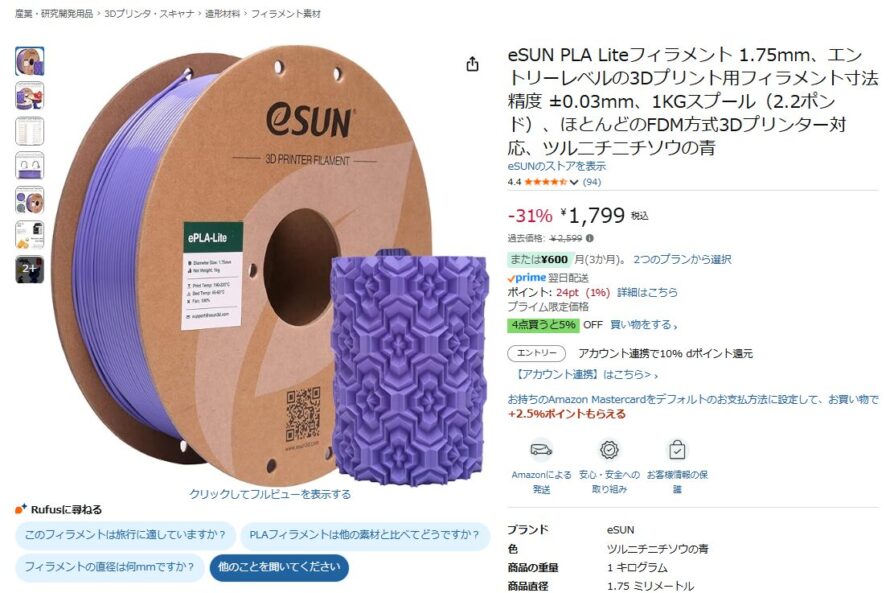Click the 他のことを聞いてください button
Screen dimensions: 890x593
[279, 567]
